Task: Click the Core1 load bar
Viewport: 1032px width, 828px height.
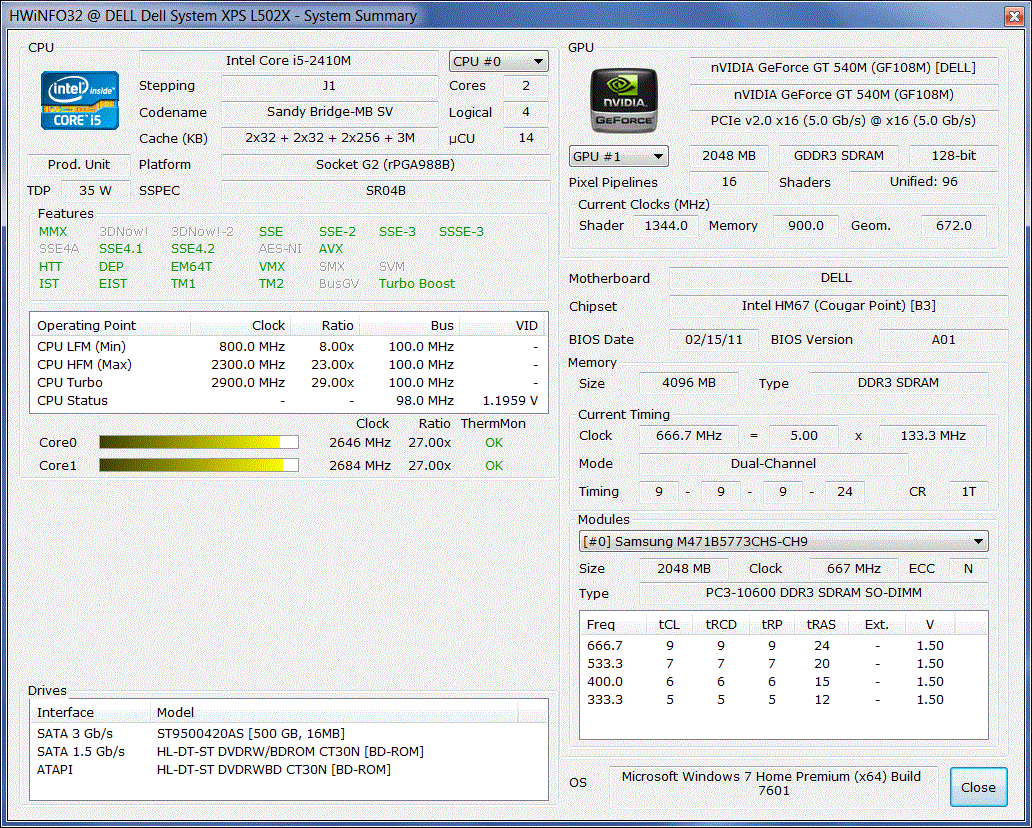Action: [x=199, y=465]
